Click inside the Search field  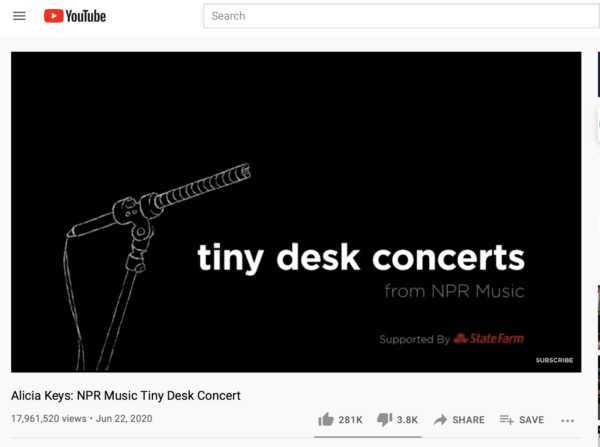coord(401,16)
